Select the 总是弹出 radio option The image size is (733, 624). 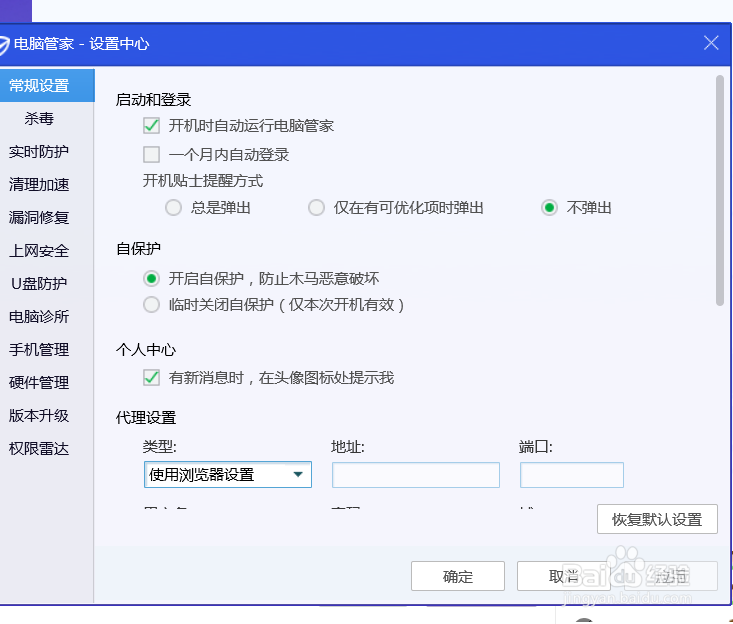point(173,208)
